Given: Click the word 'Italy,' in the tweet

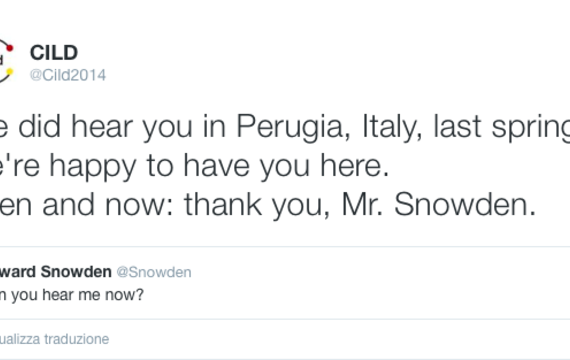Looking at the screenshot, I should click(x=392, y=126).
